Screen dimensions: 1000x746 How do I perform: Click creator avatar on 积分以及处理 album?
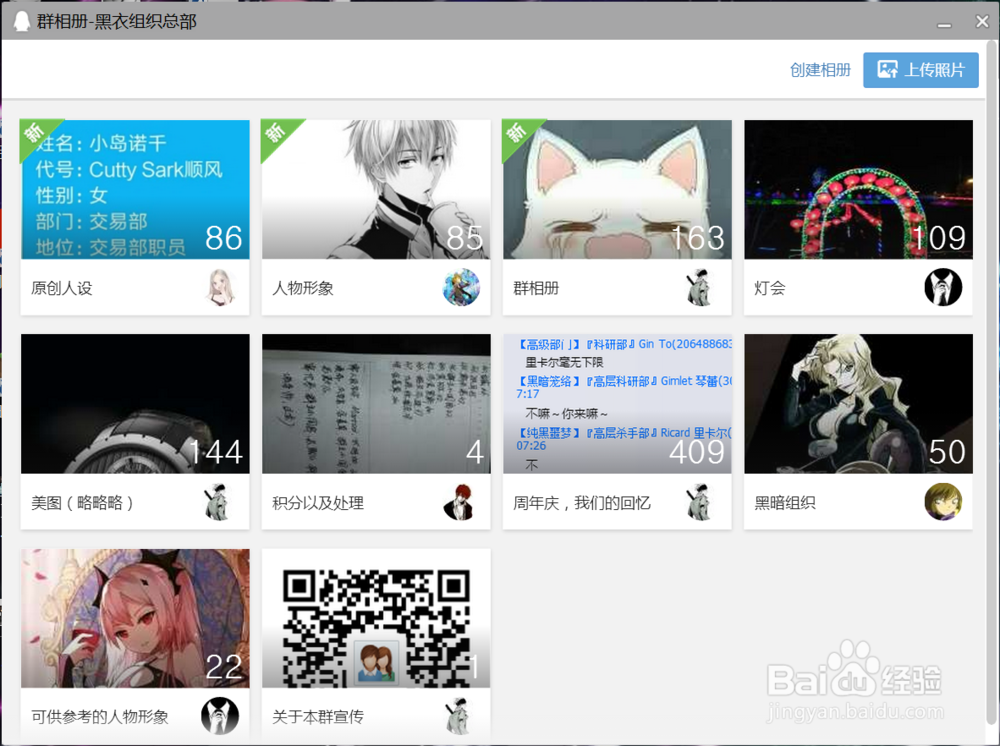(460, 502)
